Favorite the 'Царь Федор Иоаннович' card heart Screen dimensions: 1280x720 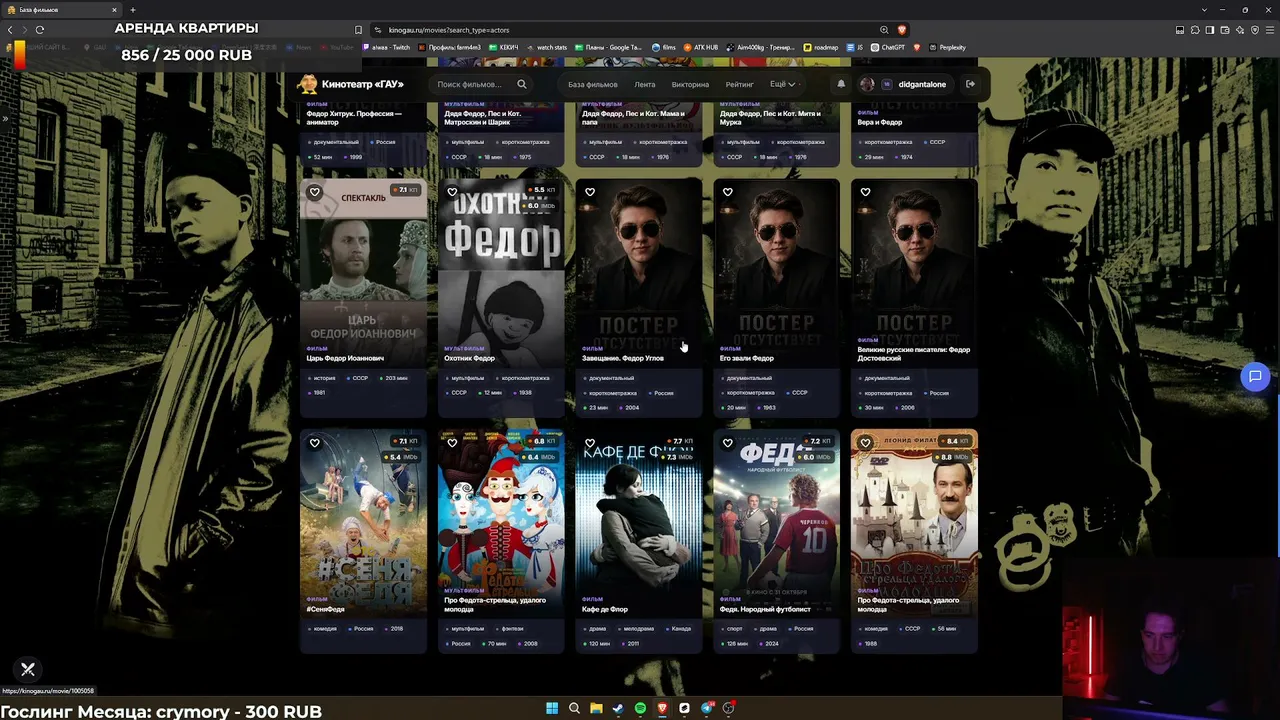314,192
